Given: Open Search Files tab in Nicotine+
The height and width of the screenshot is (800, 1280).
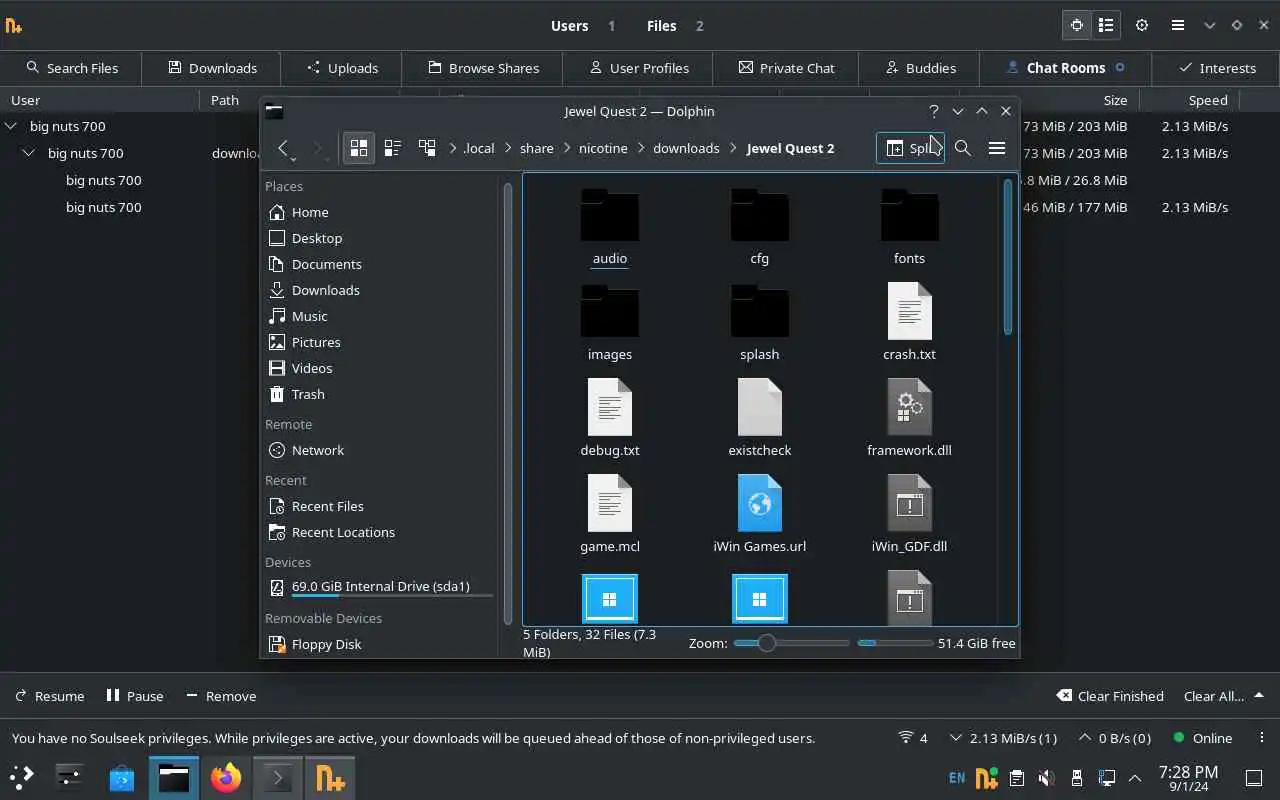Looking at the screenshot, I should point(72,68).
